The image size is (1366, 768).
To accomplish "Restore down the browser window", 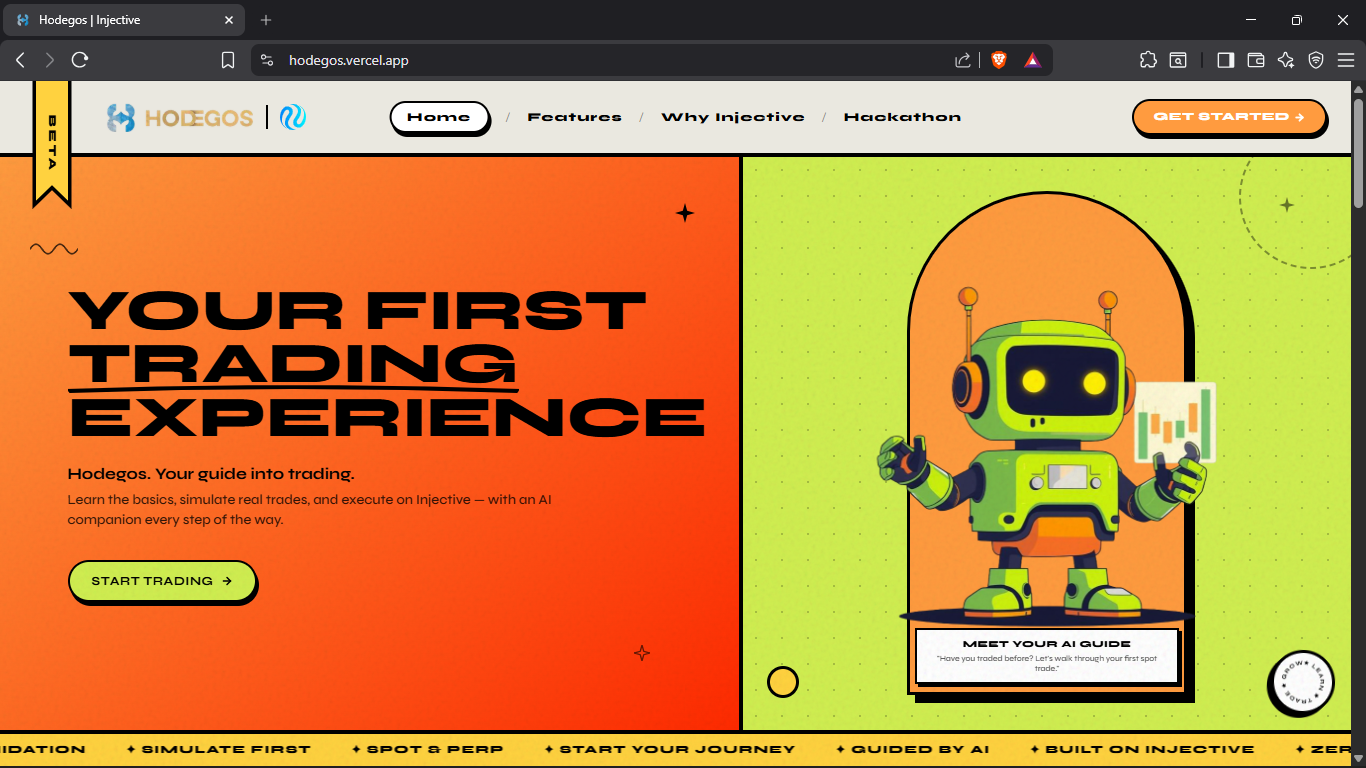I will 1297,20.
